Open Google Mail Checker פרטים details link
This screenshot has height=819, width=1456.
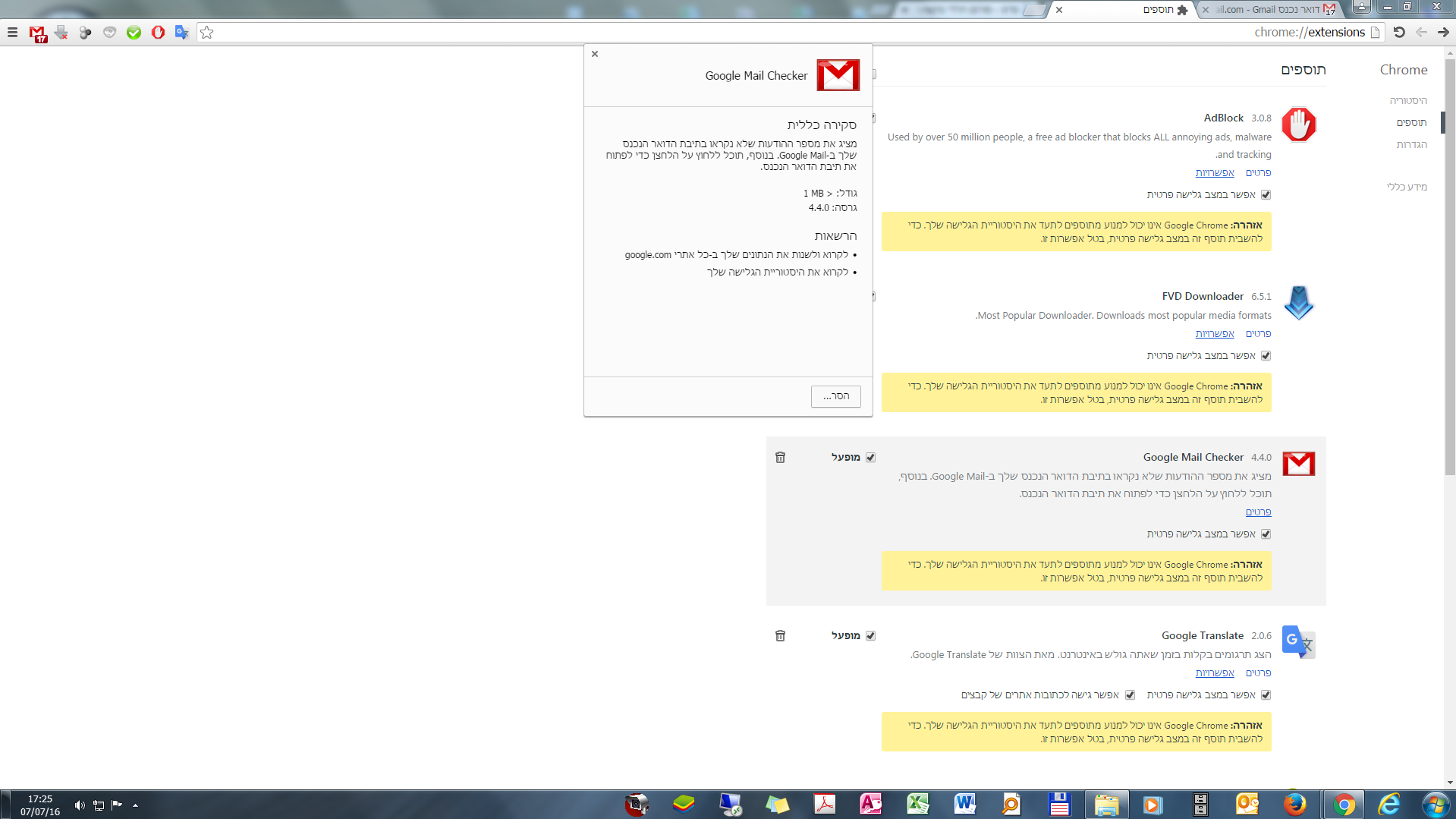(x=1258, y=512)
